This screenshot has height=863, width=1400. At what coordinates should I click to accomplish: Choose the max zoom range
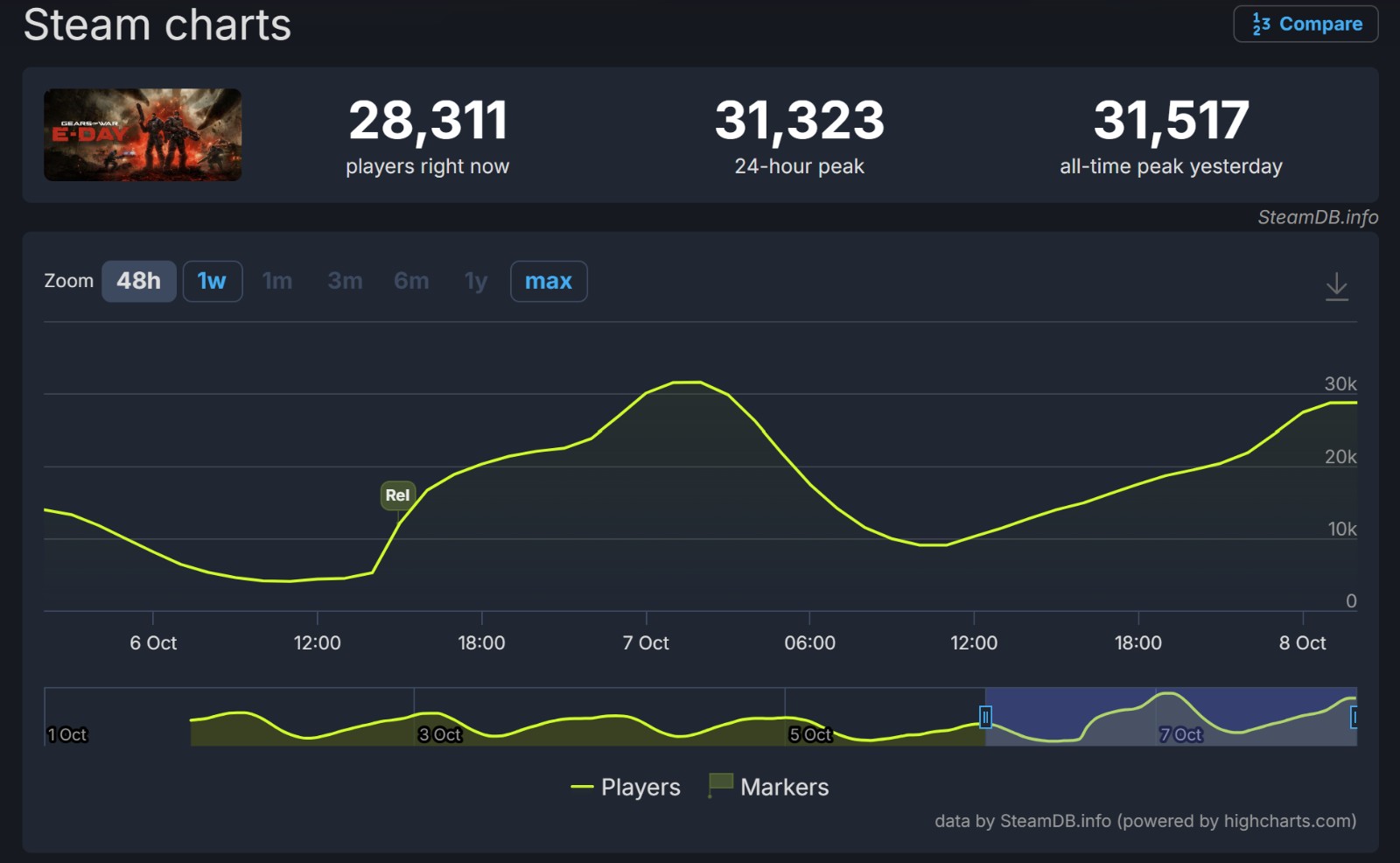pyautogui.click(x=549, y=281)
